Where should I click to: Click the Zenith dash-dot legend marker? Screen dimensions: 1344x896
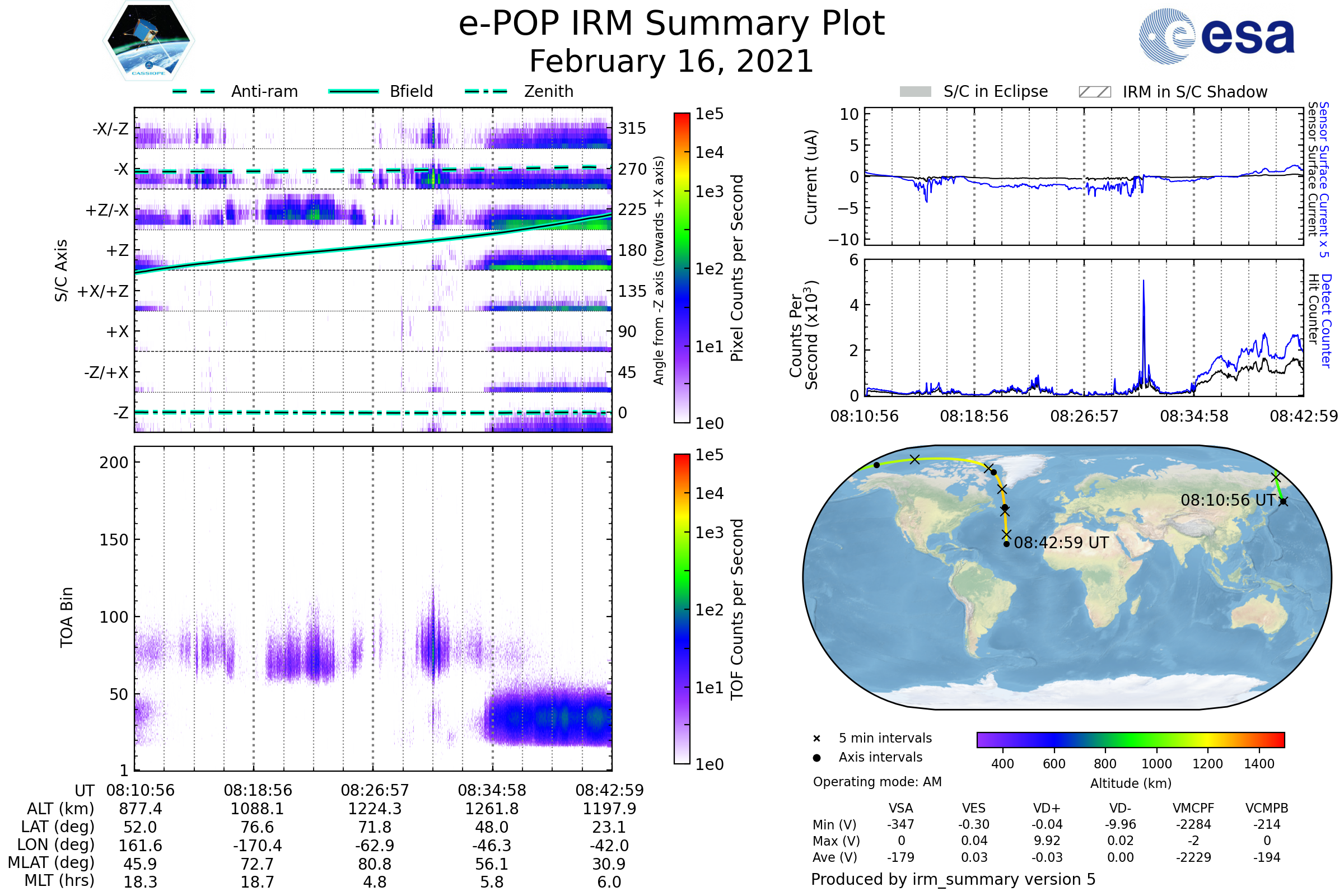pyautogui.click(x=486, y=91)
